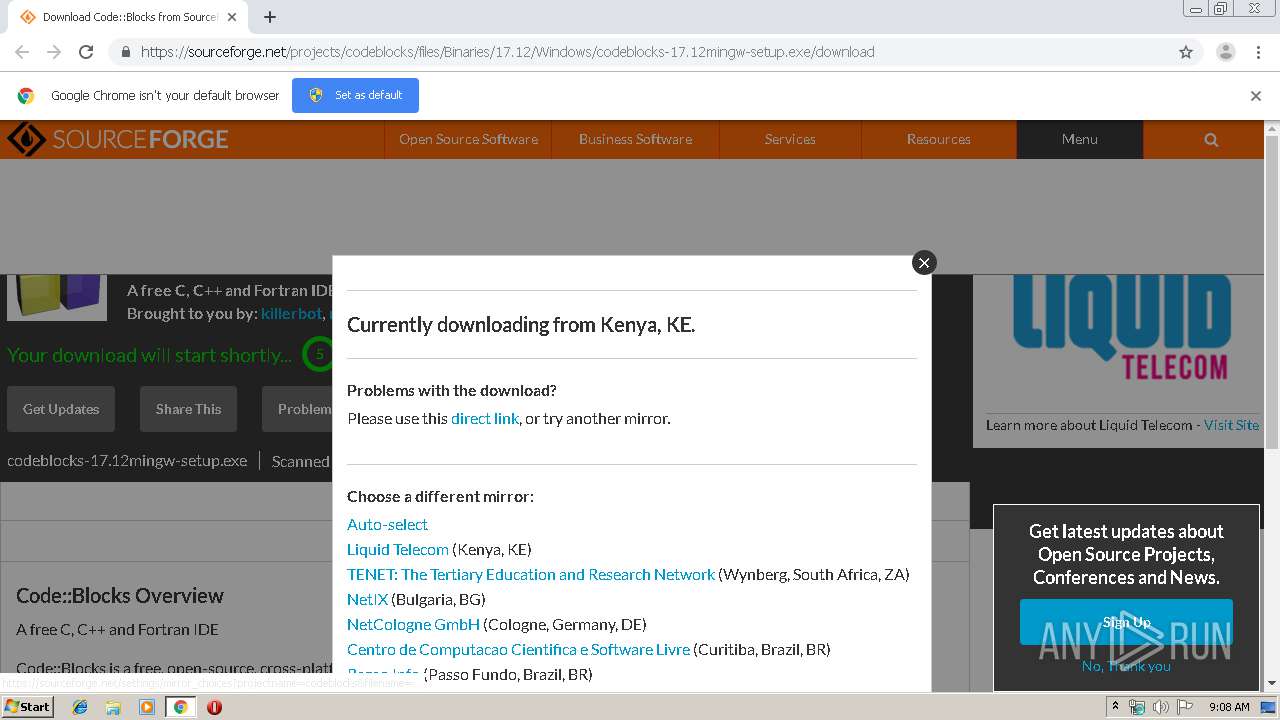Switch to Chrome in the taskbar
The height and width of the screenshot is (720, 1280).
click(x=180, y=707)
